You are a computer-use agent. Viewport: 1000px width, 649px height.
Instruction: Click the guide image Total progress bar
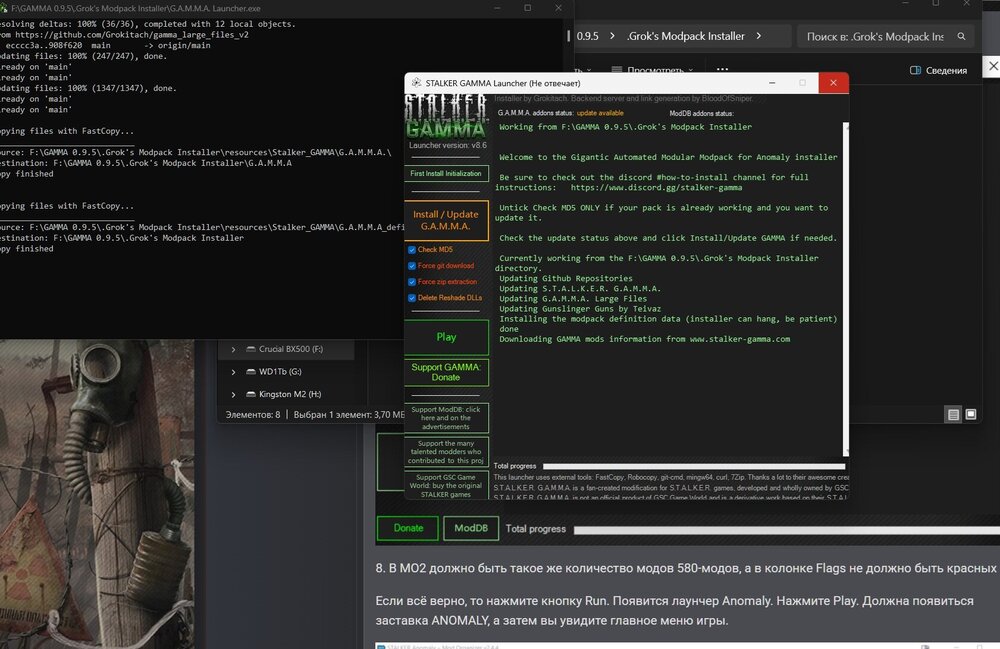786,530
